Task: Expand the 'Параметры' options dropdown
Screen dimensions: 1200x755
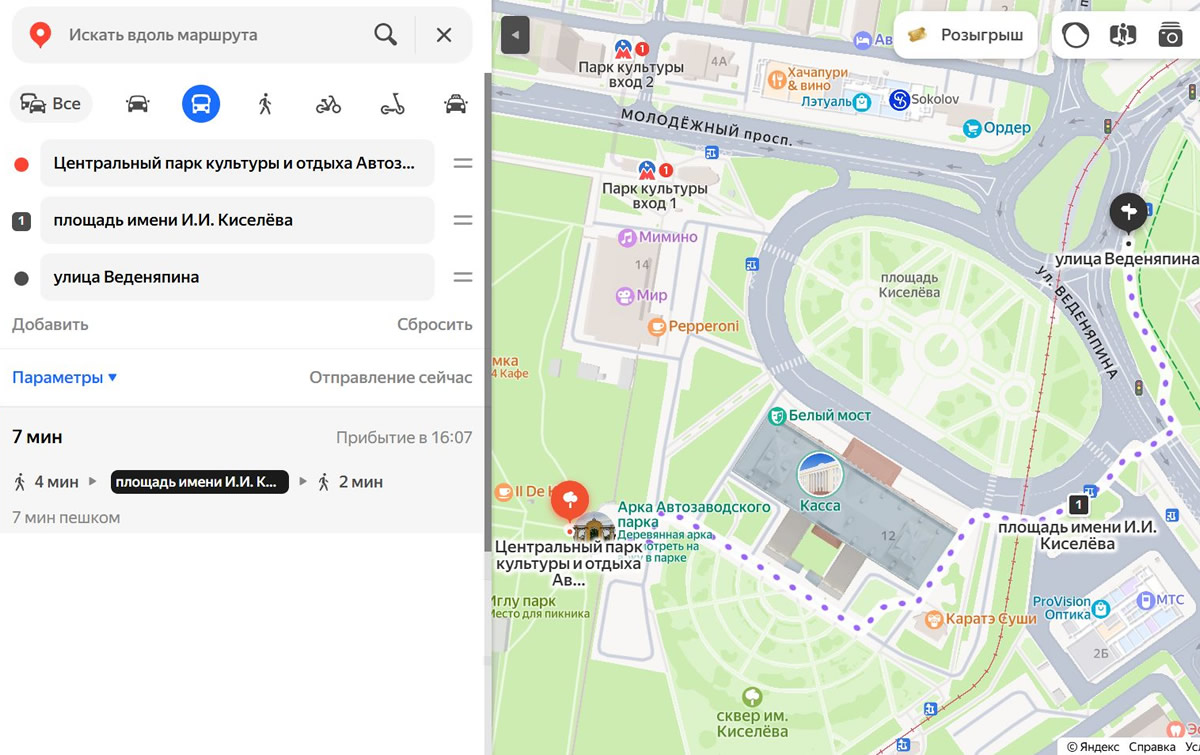Action: point(65,378)
